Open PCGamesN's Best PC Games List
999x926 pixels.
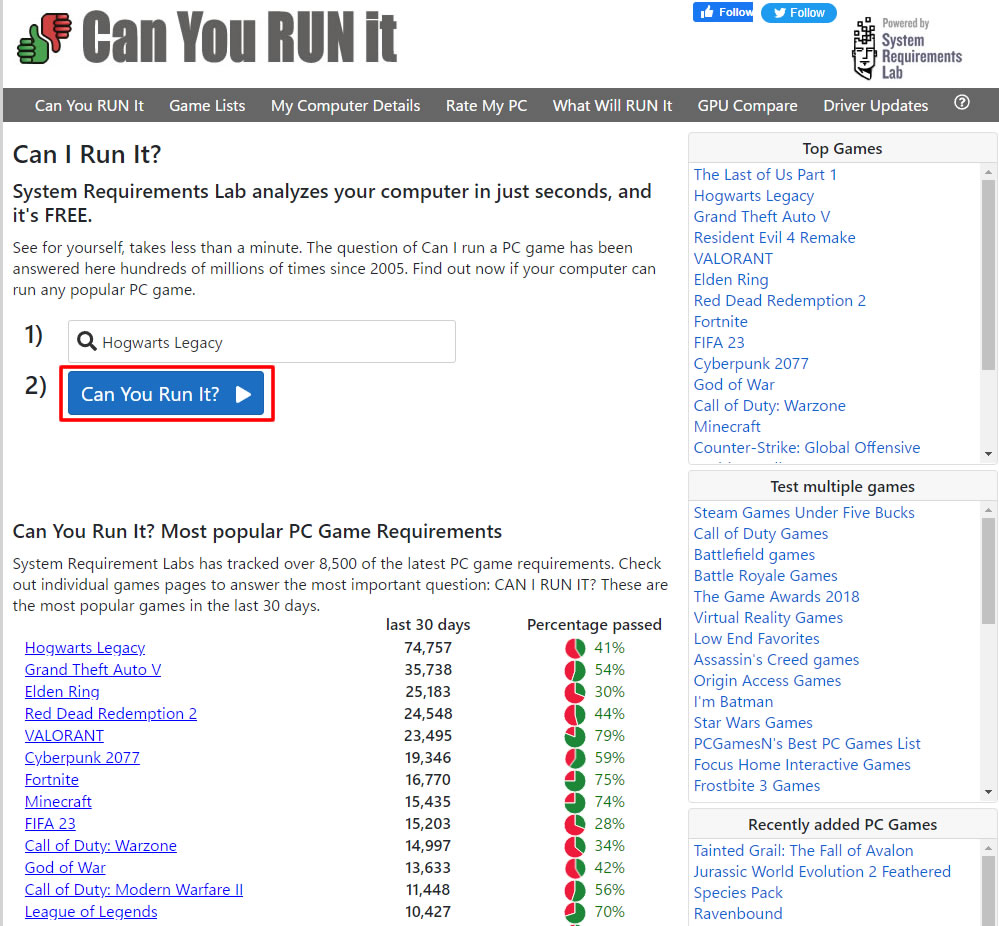pos(807,744)
